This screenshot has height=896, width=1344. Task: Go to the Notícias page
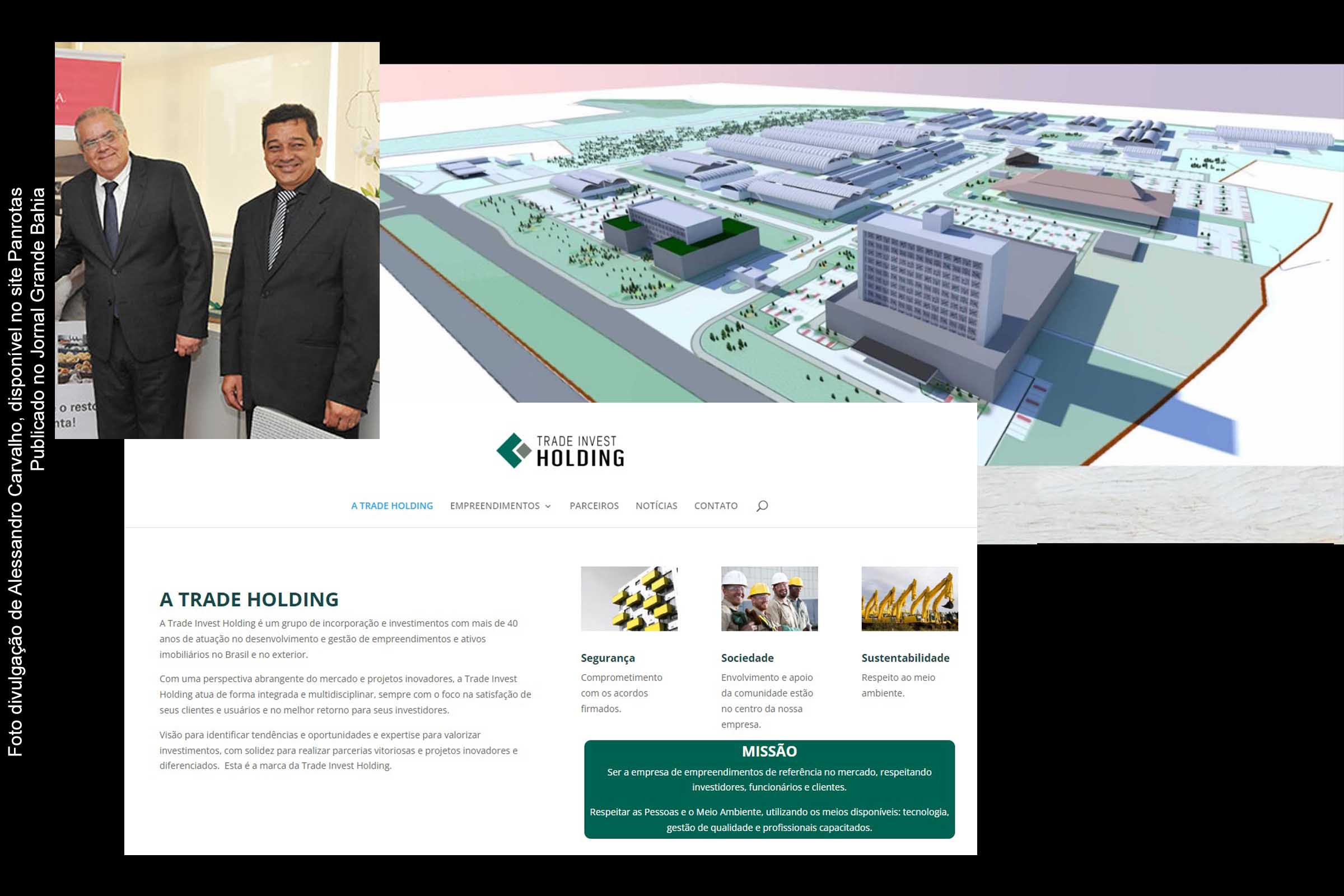tap(656, 506)
